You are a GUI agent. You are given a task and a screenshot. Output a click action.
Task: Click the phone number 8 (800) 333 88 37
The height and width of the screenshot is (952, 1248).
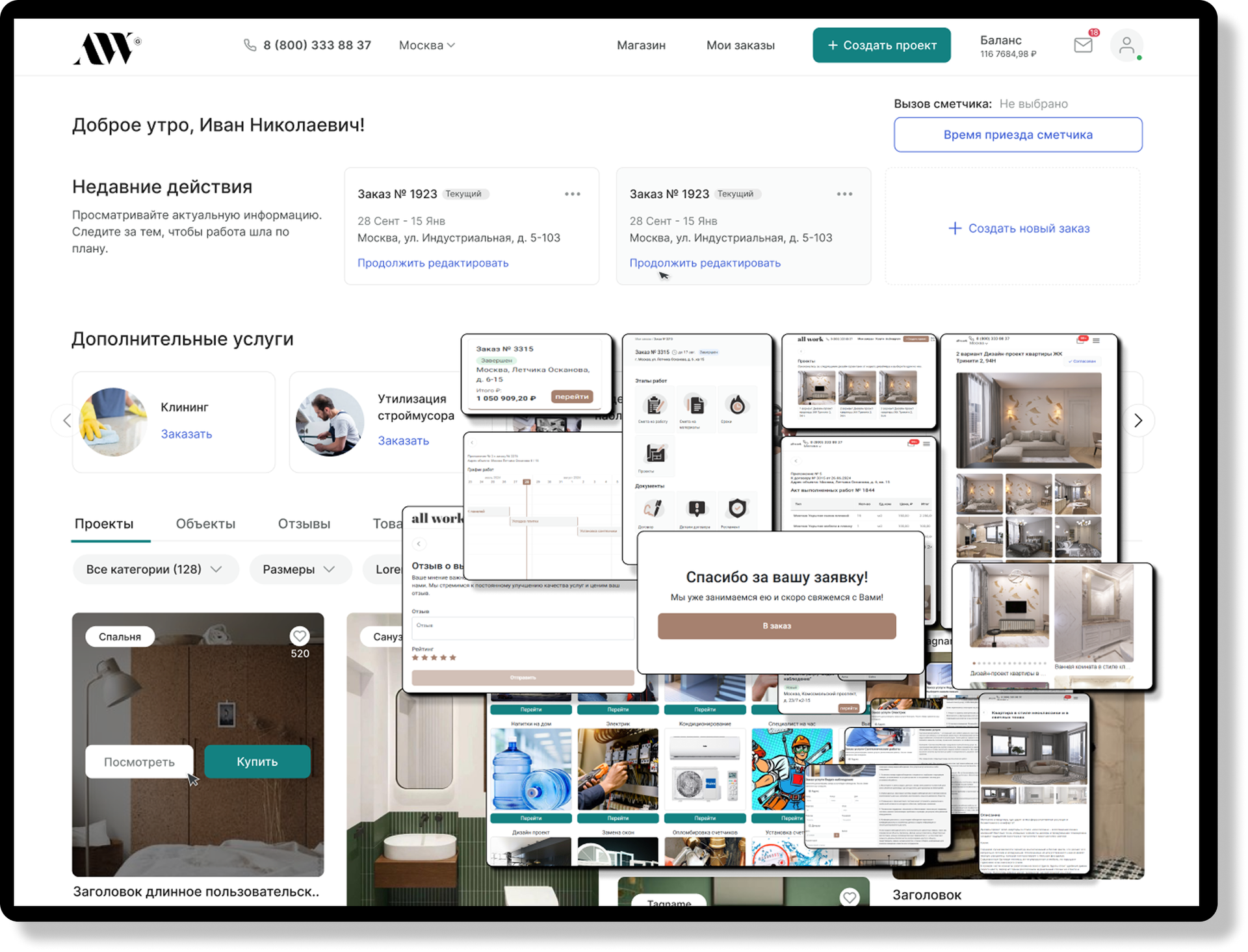click(x=317, y=45)
